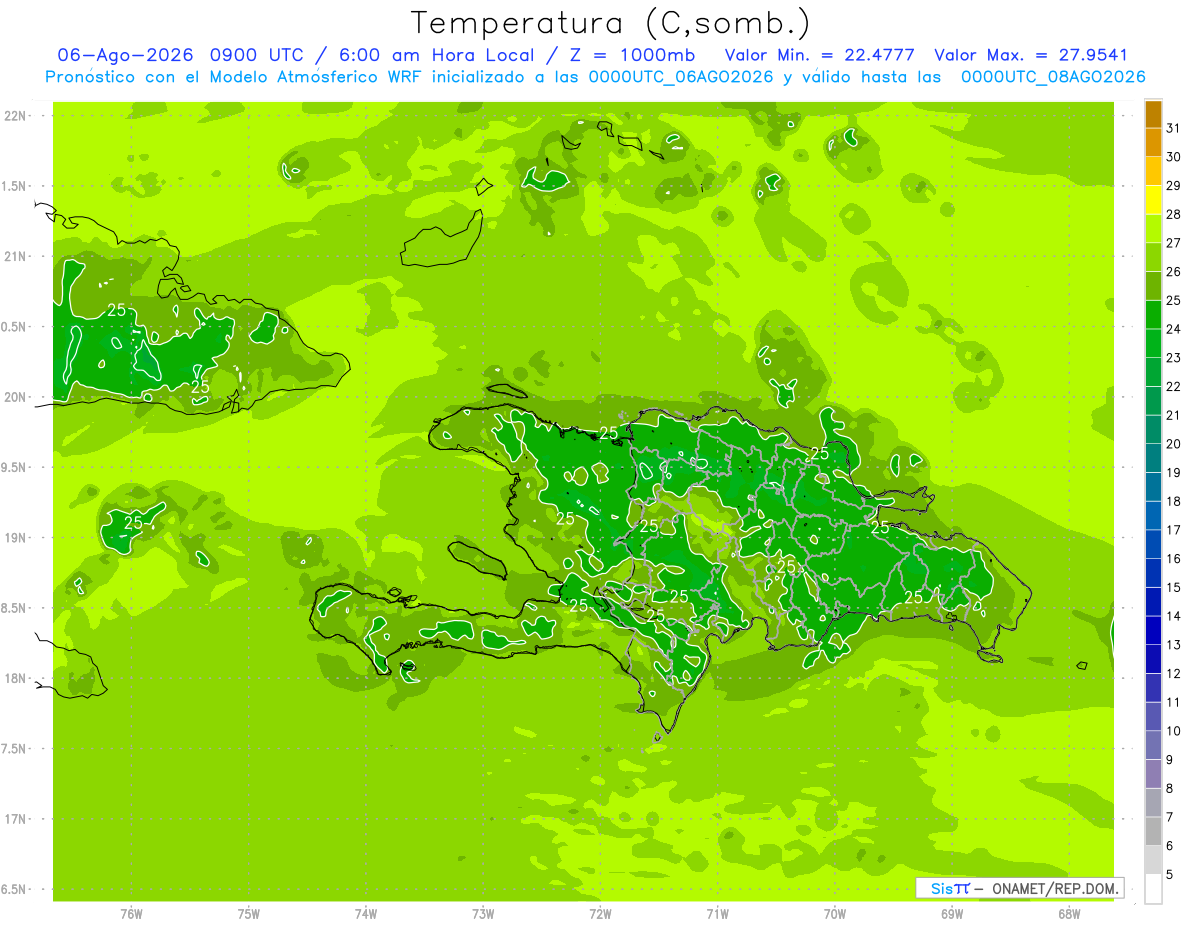Image resolution: width=1200 pixels, height=927 pixels.
Task: Click the 31 value on the color scale
Action: coord(1174,128)
